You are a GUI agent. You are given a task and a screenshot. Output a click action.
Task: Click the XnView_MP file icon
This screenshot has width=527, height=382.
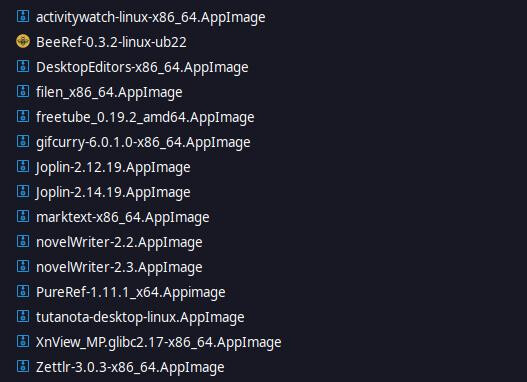pos(23,341)
